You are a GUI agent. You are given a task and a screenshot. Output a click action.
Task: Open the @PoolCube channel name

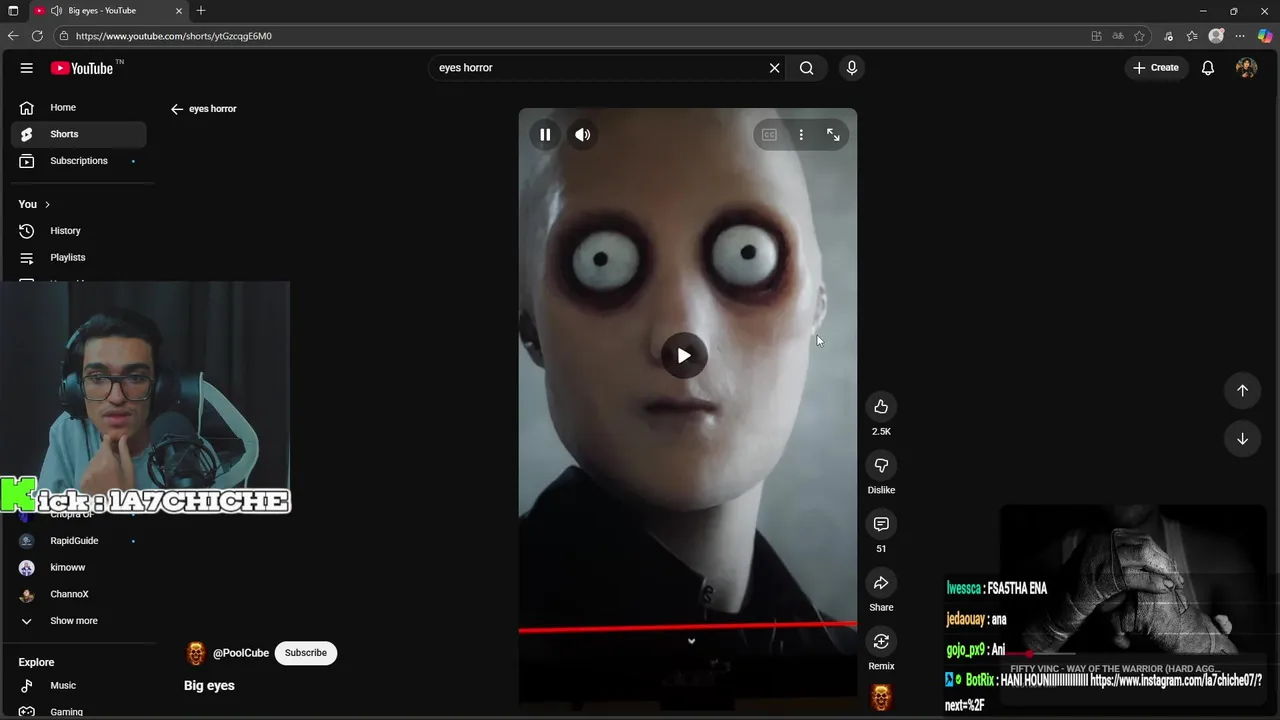(x=241, y=653)
